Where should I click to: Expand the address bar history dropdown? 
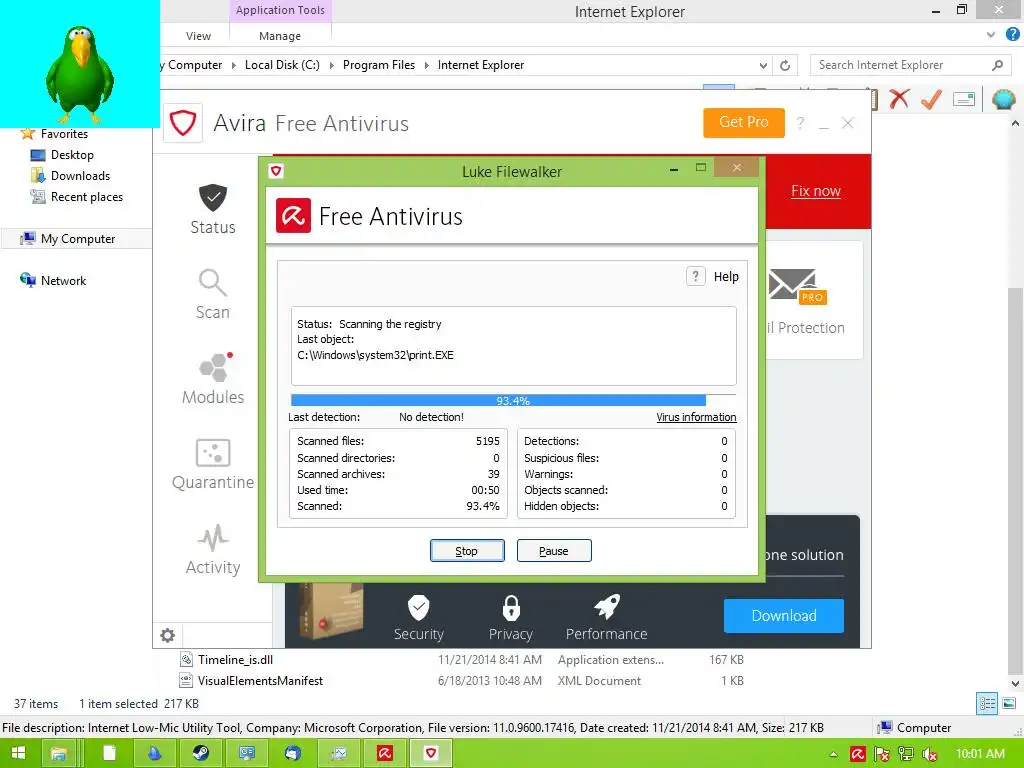763,65
